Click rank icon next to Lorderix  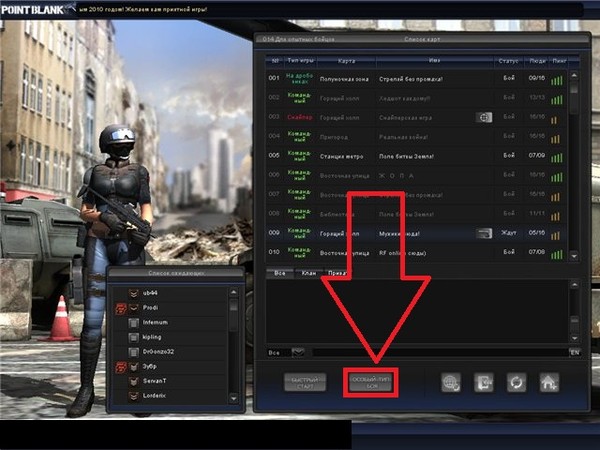tap(134, 396)
